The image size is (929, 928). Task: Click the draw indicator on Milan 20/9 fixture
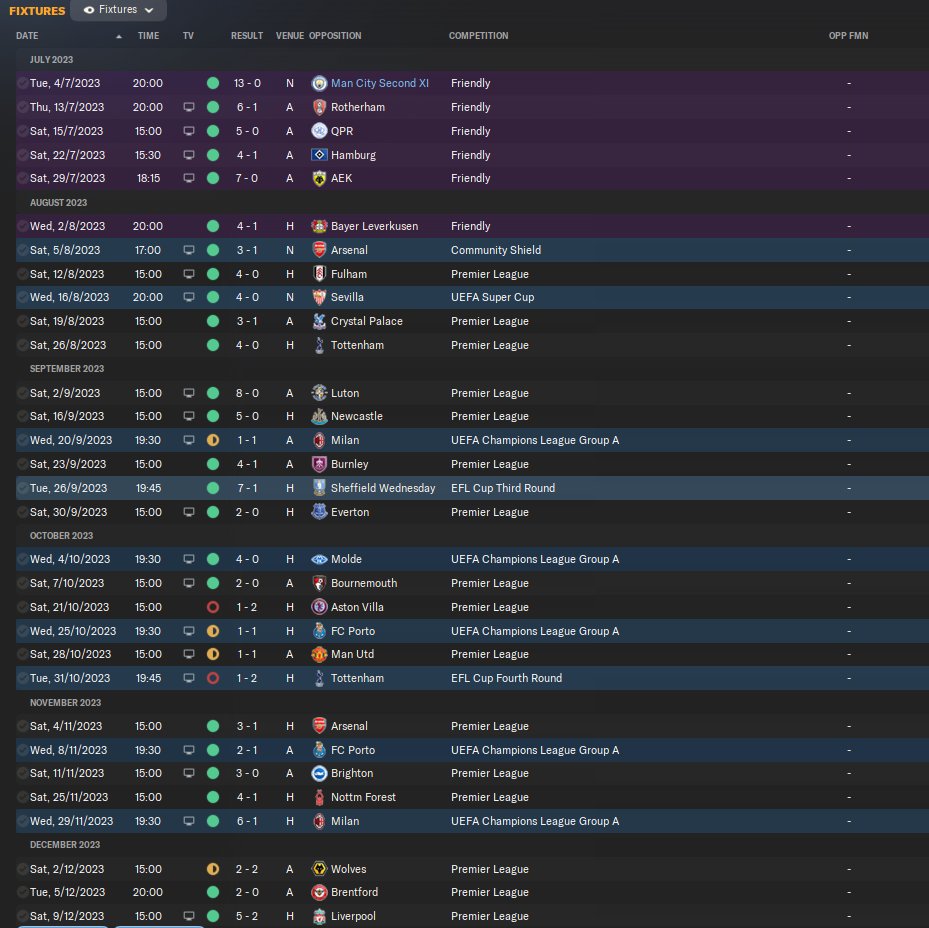point(213,440)
